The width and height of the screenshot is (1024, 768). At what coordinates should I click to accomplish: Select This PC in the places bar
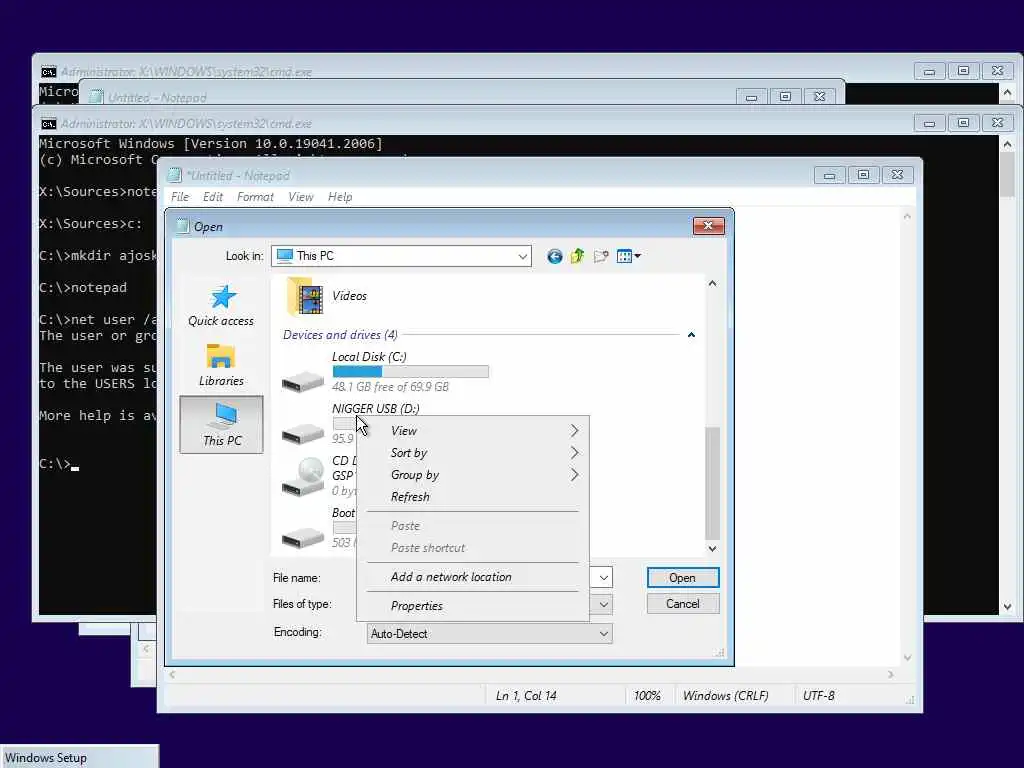[221, 424]
